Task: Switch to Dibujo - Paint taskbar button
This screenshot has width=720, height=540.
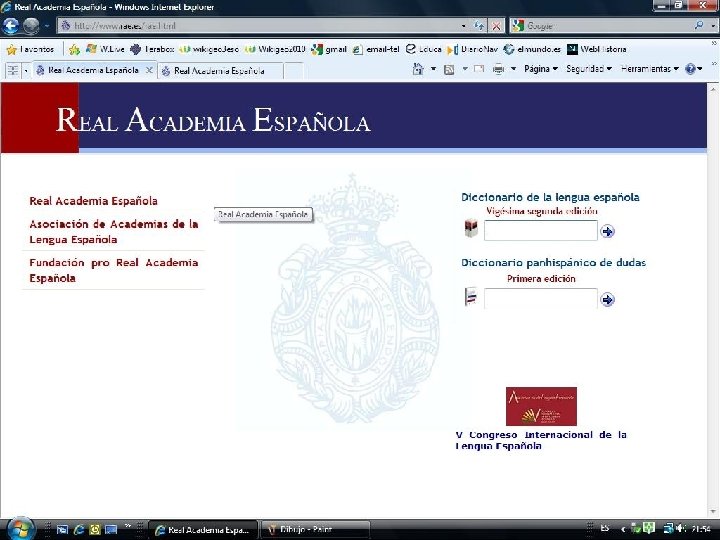Action: pyautogui.click(x=315, y=530)
